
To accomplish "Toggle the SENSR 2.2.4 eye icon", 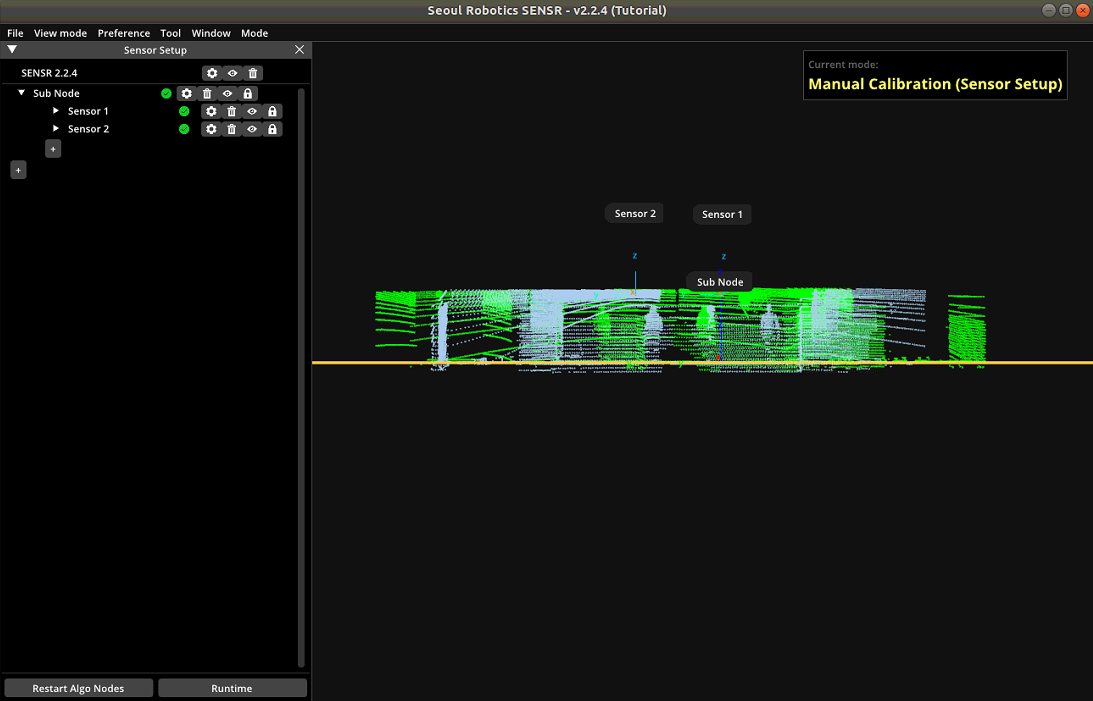I will click(x=232, y=73).
